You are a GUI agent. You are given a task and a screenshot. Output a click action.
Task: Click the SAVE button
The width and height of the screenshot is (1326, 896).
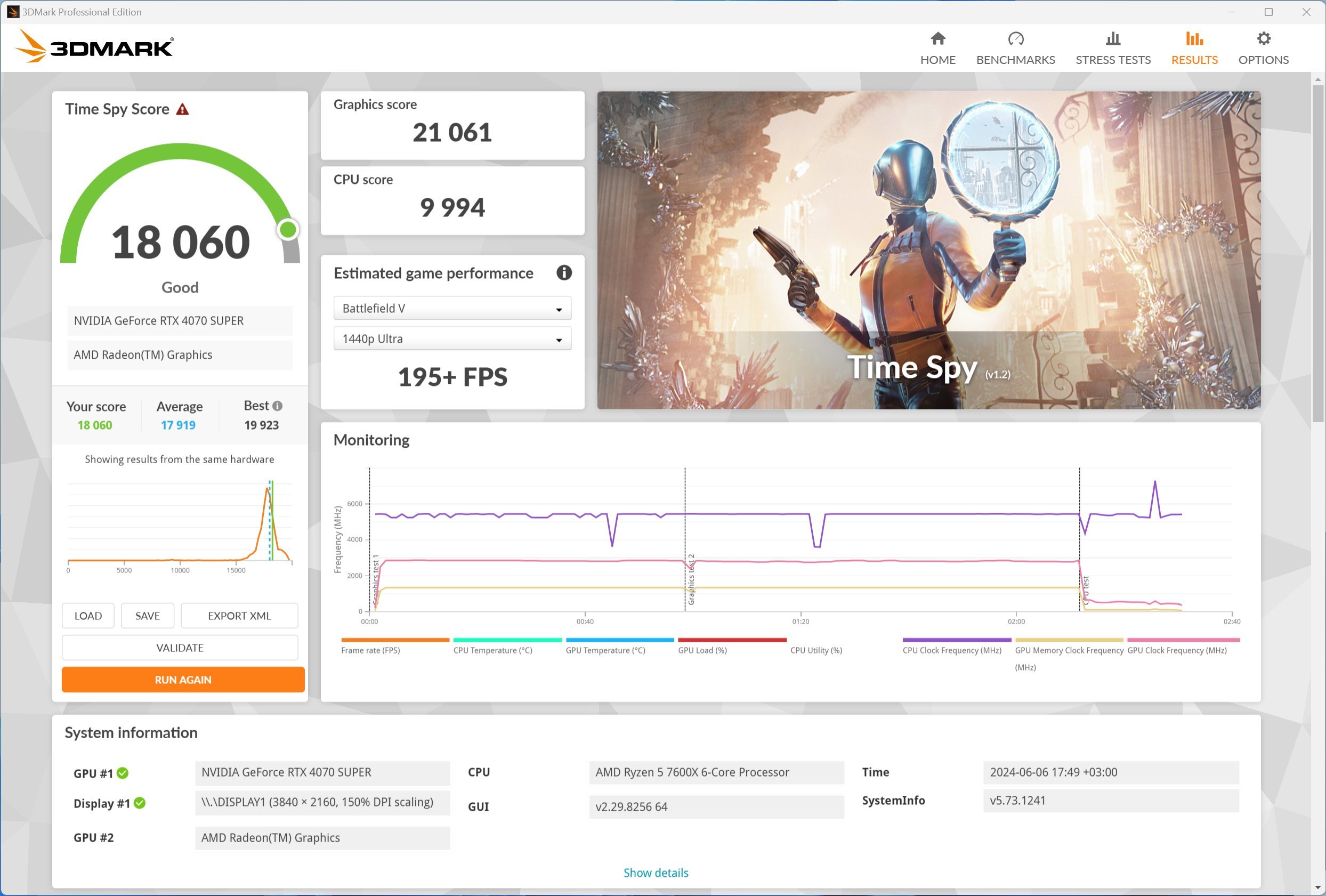[x=148, y=614]
